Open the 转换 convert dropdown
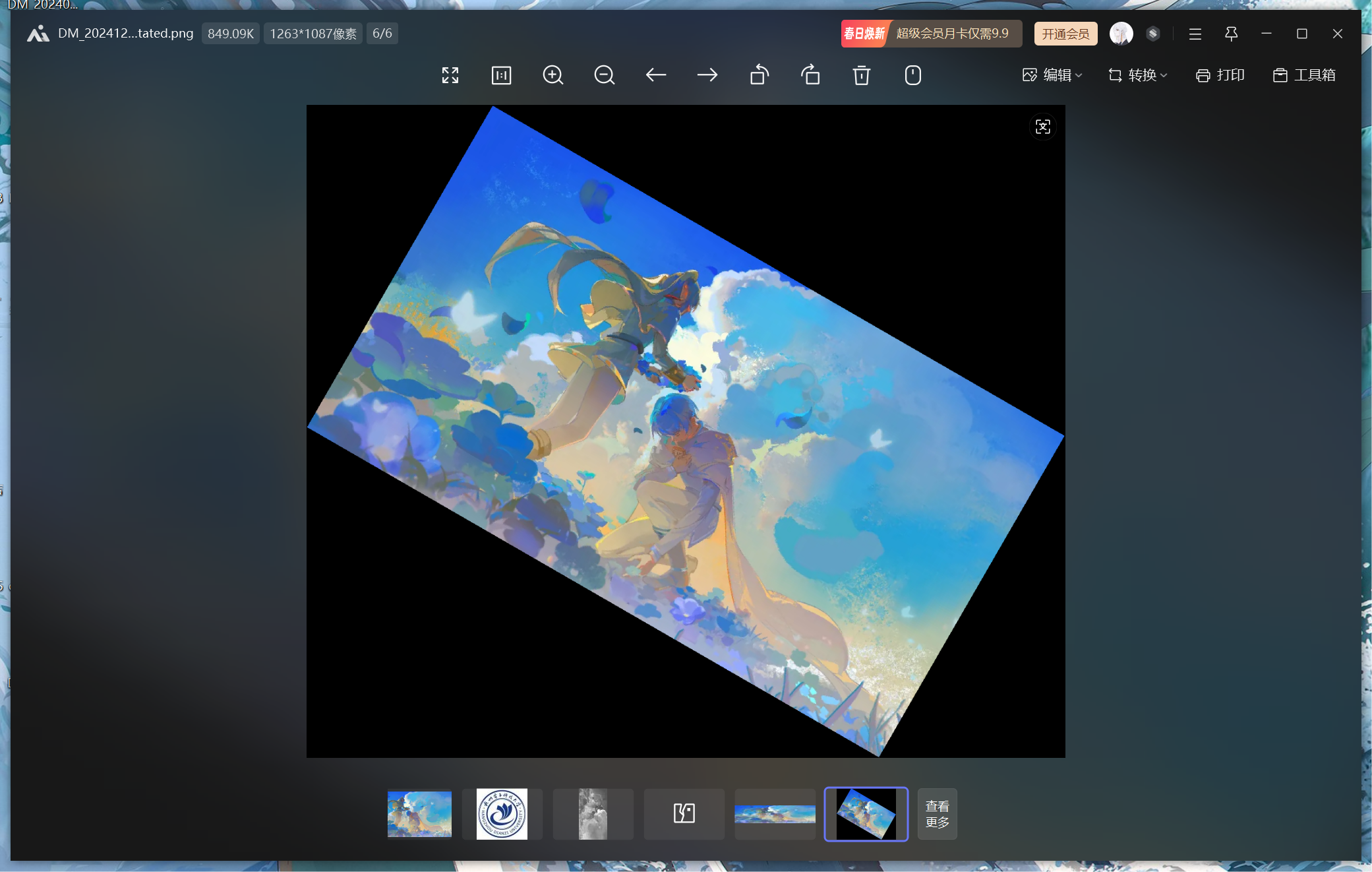This screenshot has height=872, width=1372. tap(1138, 75)
